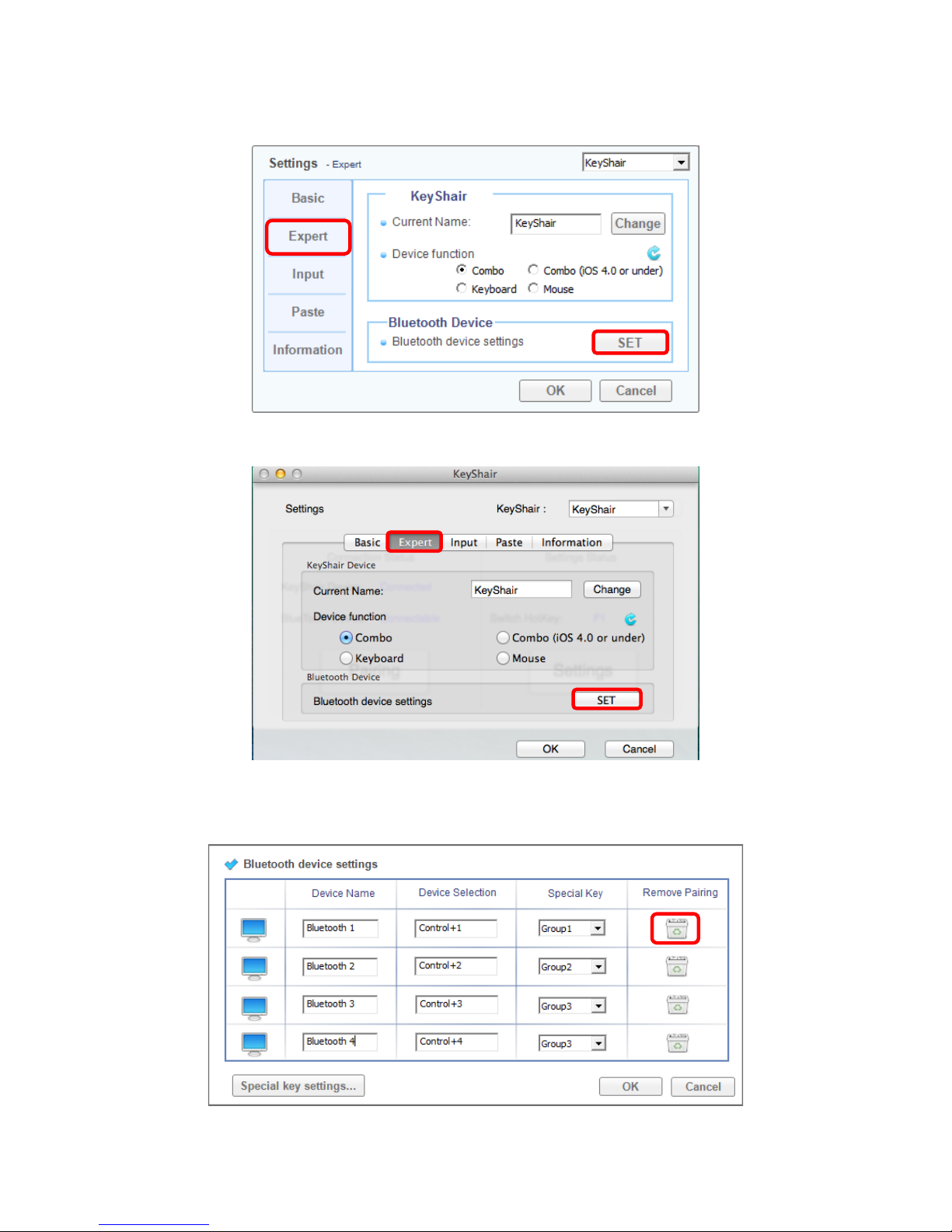
Task: Click the monitor icon for Bluetooth 2 row
Action: point(254,968)
